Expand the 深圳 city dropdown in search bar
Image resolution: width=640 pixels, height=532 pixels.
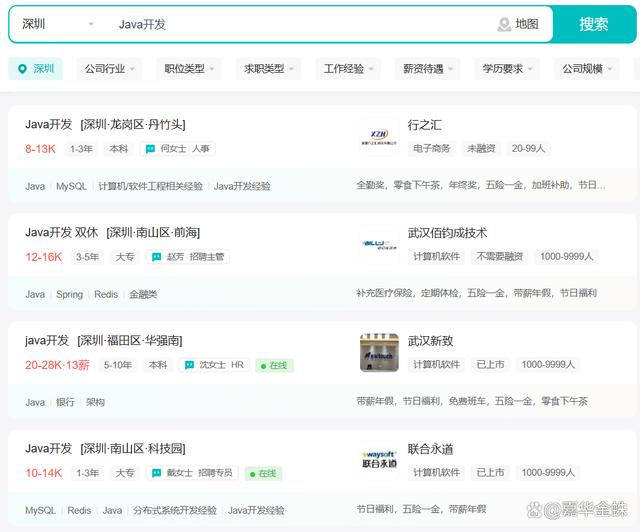click(91, 24)
